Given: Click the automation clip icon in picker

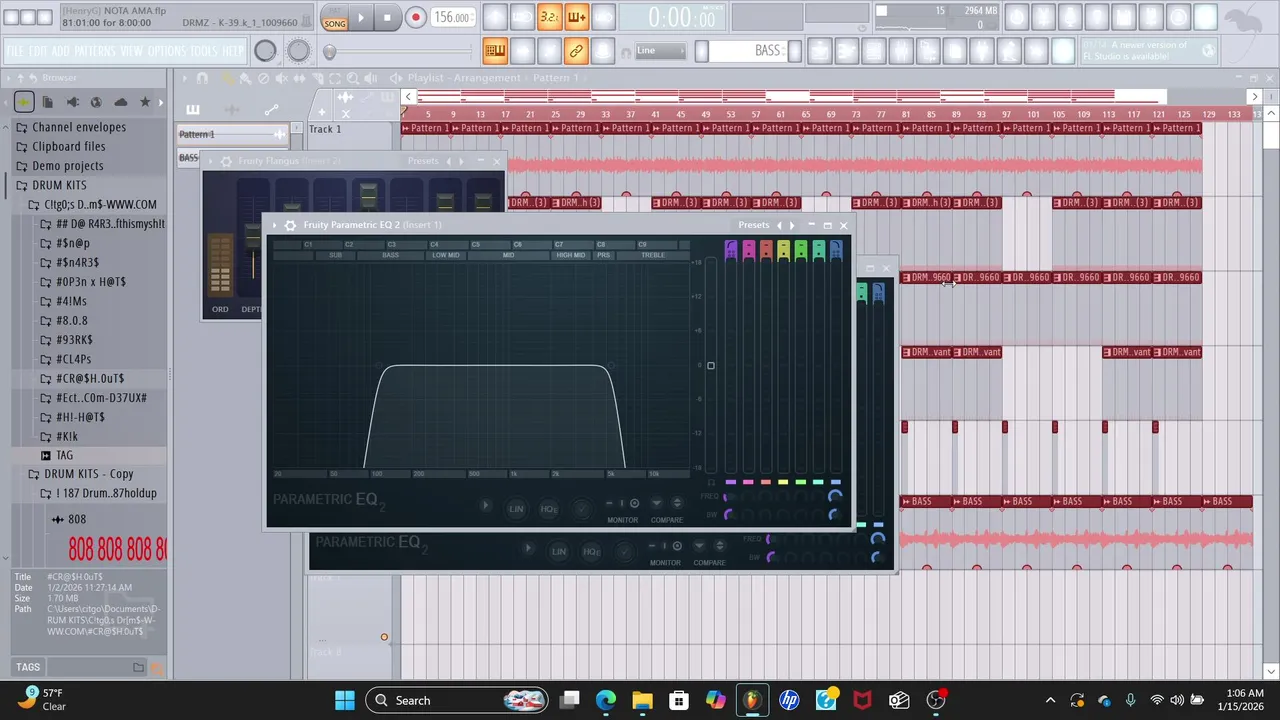Looking at the screenshot, I should pos(271,110).
